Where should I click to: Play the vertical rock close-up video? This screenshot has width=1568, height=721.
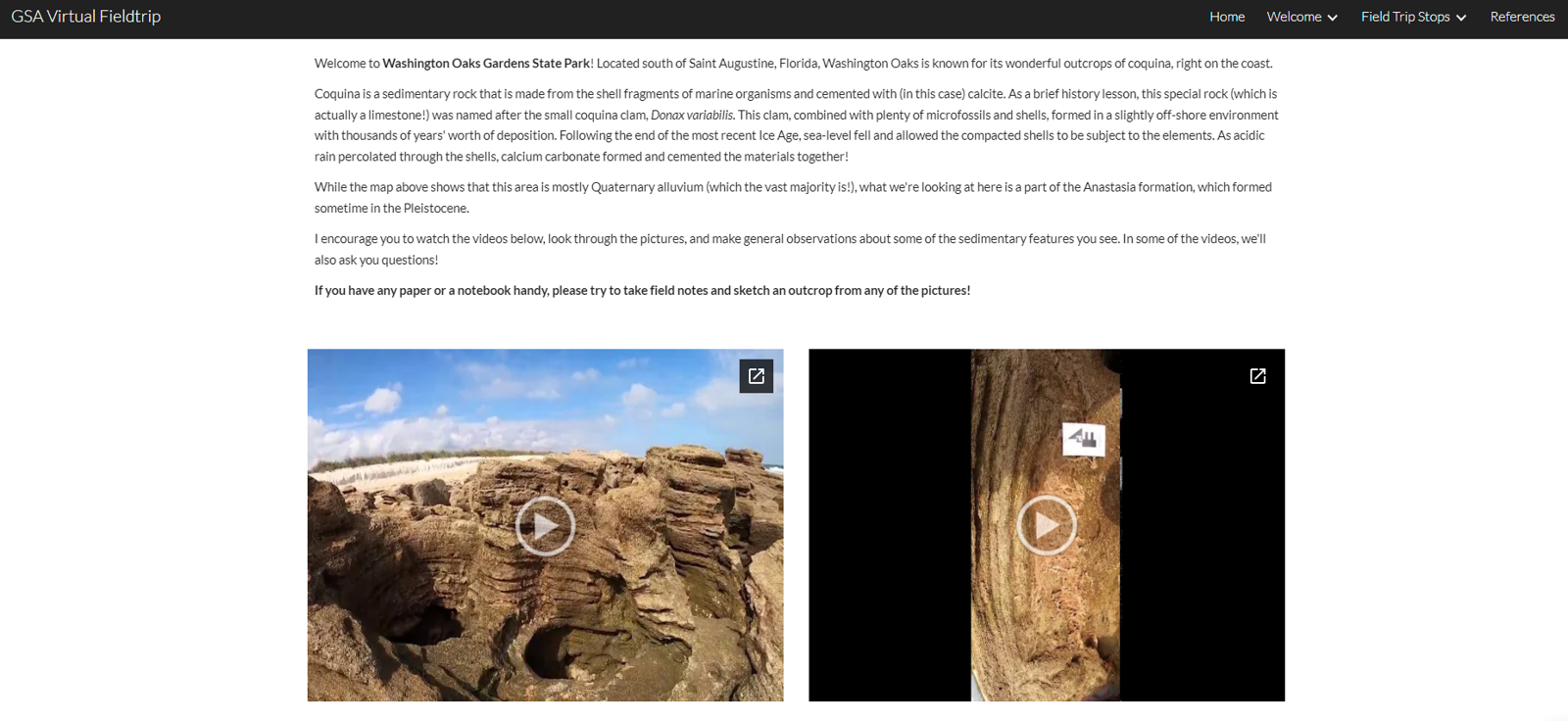pyautogui.click(x=1047, y=526)
